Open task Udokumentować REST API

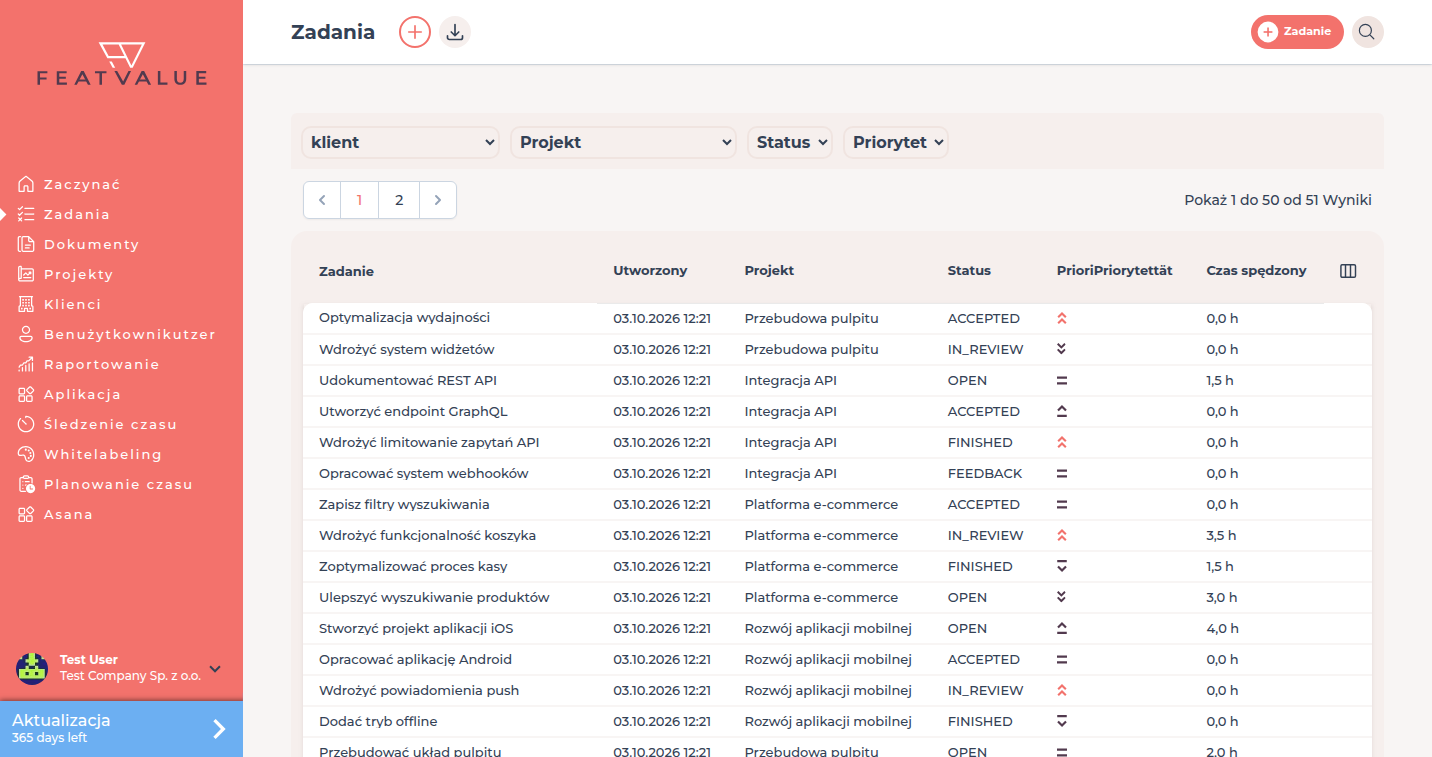408,380
